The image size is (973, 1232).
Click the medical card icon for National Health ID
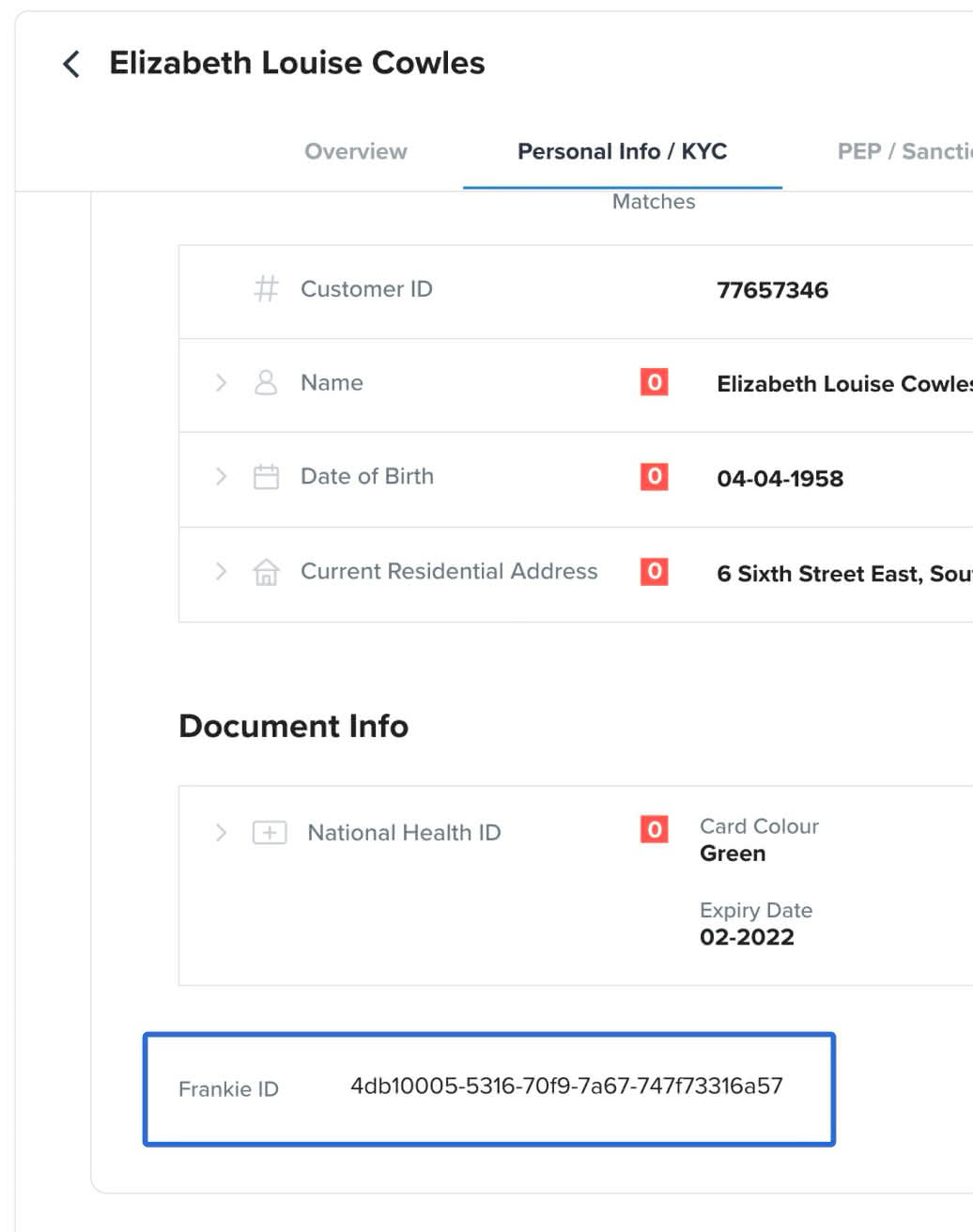tap(270, 832)
